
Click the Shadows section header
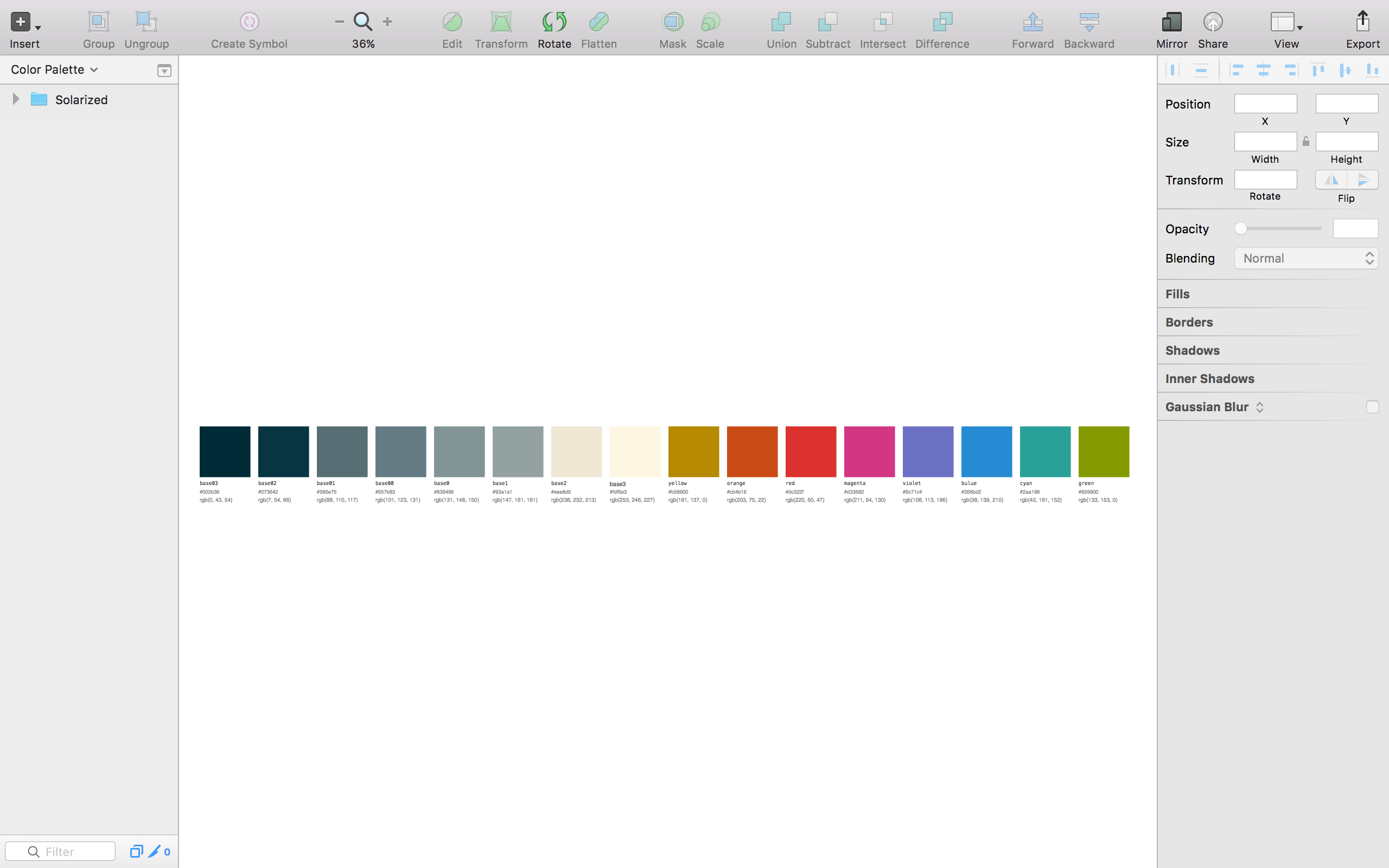pos(1192,350)
